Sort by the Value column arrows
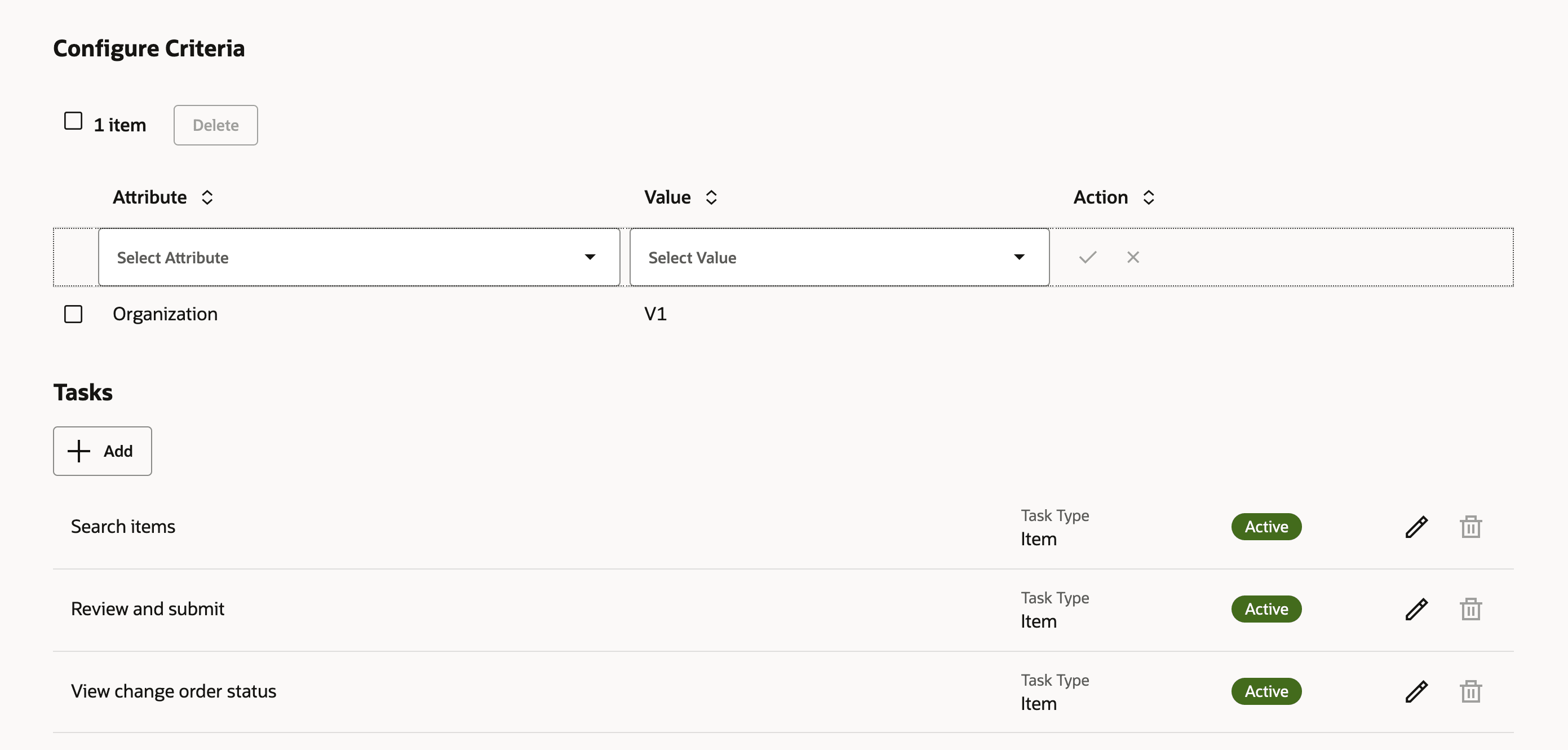 coord(710,197)
